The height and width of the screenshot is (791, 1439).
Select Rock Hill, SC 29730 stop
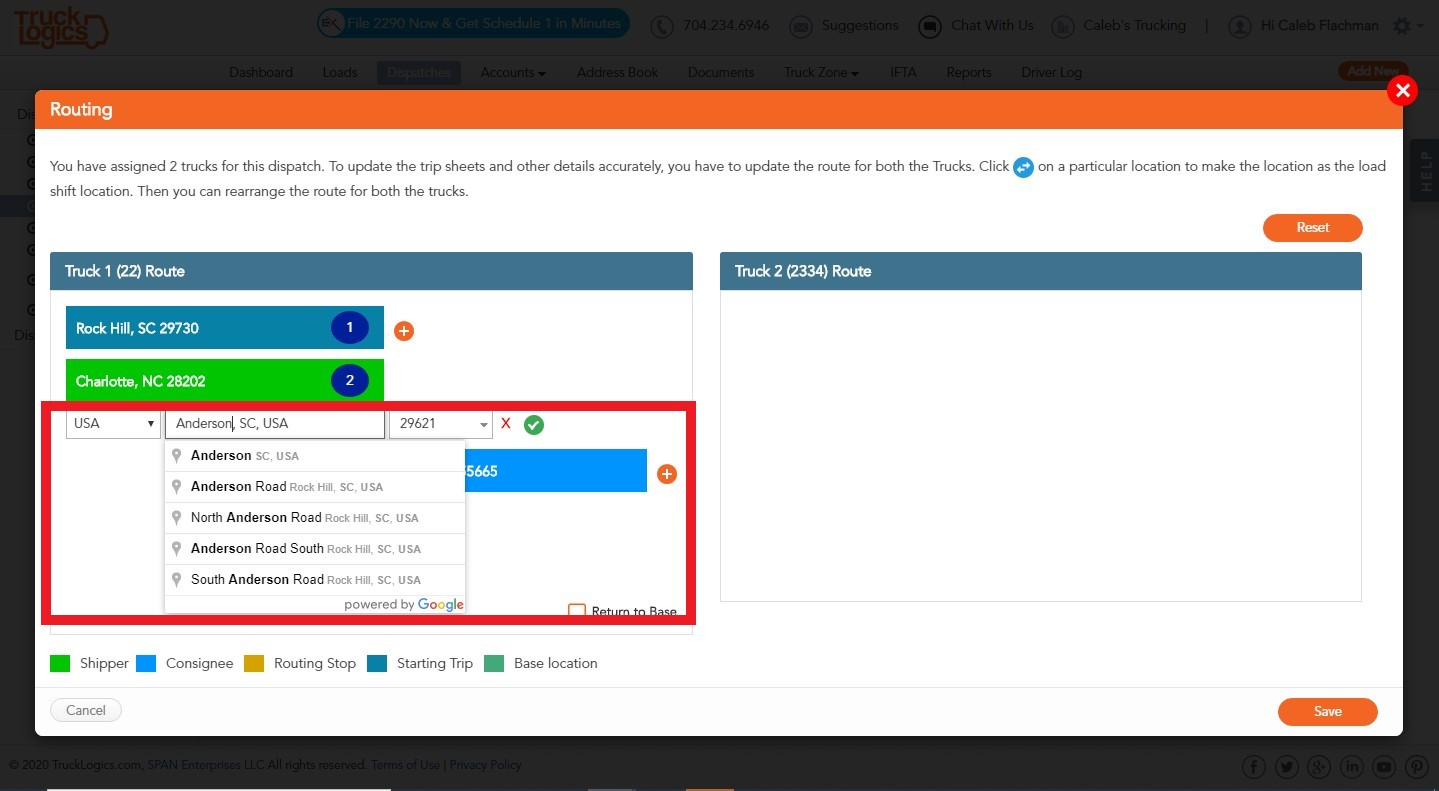[225, 327]
